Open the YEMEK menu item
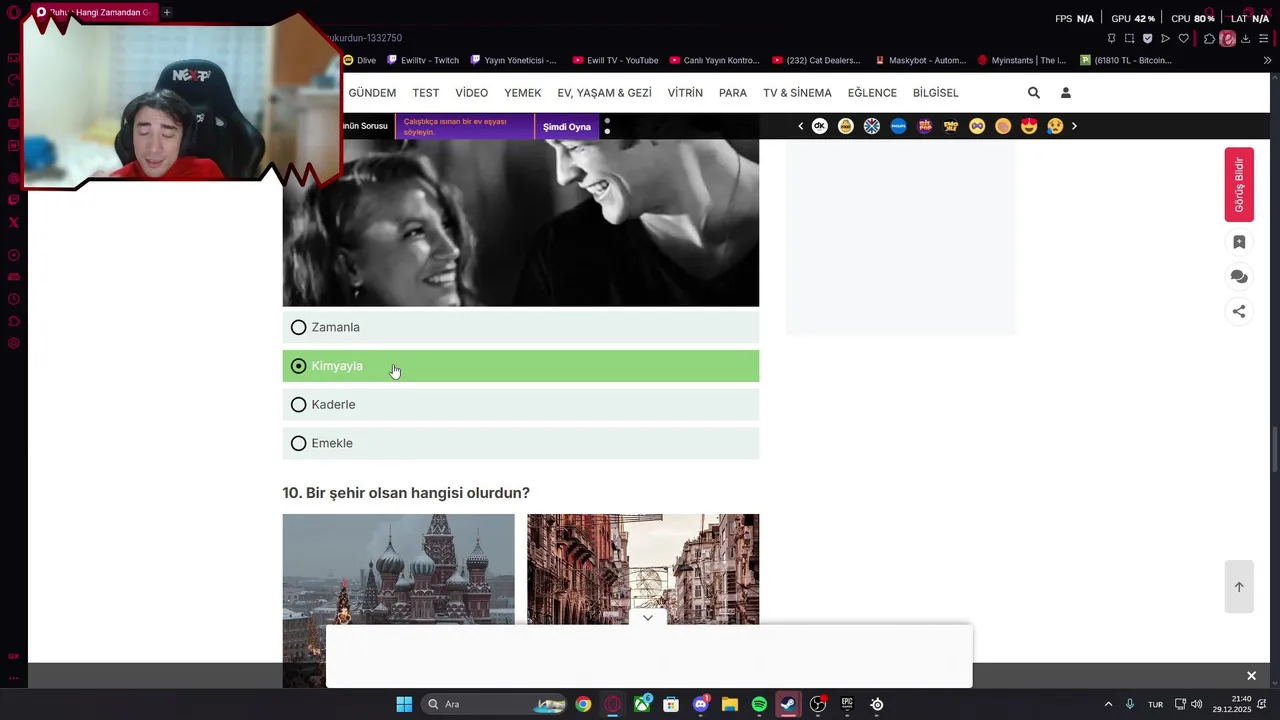This screenshot has width=1280, height=720. tap(522, 92)
